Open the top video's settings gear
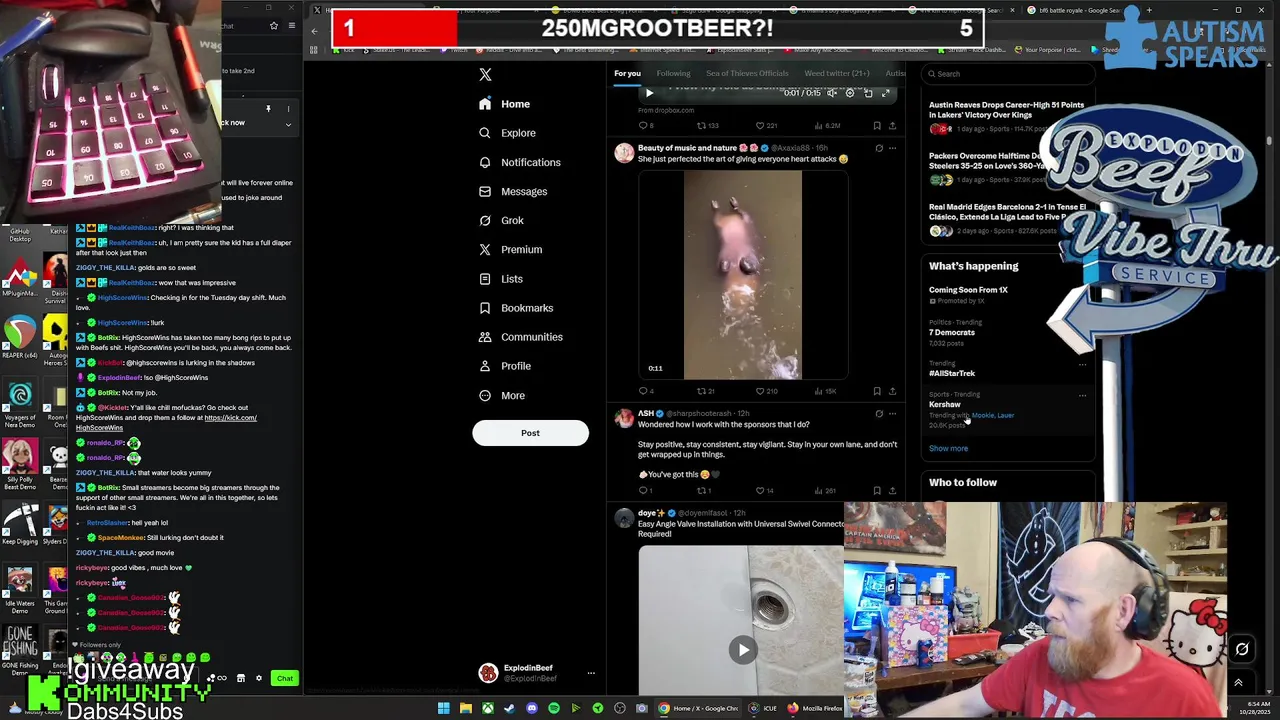The image size is (1280, 720). pos(850,93)
